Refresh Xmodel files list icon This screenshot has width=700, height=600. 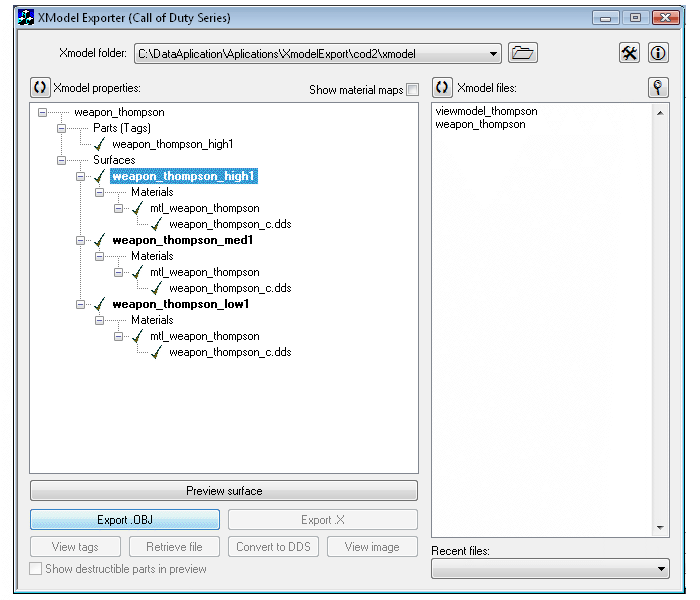click(x=442, y=87)
